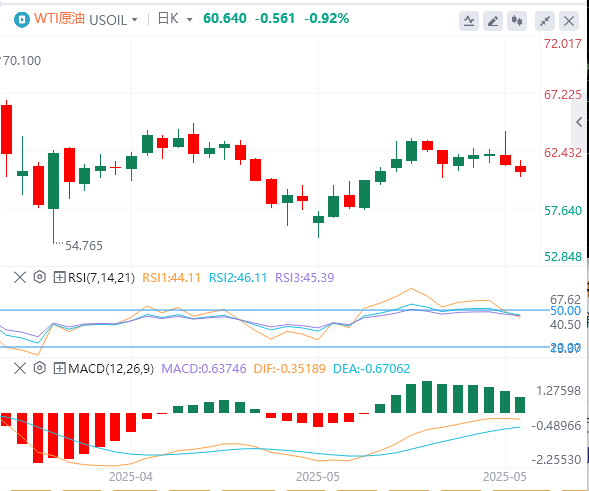Viewport: 589px width, 491px height.
Task: Expand the right side panel arrow
Action: [x=579, y=122]
